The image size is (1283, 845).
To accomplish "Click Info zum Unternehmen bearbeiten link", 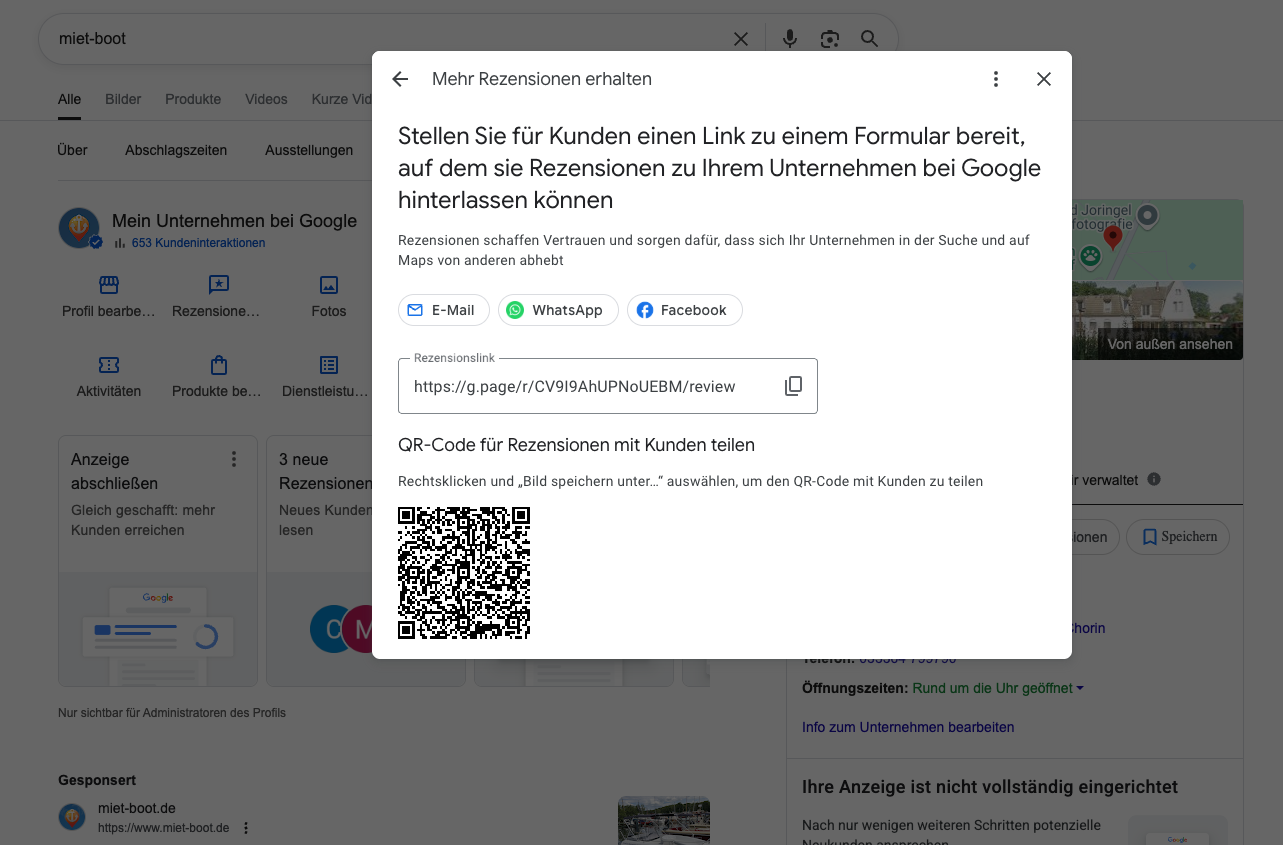I will coord(908,727).
